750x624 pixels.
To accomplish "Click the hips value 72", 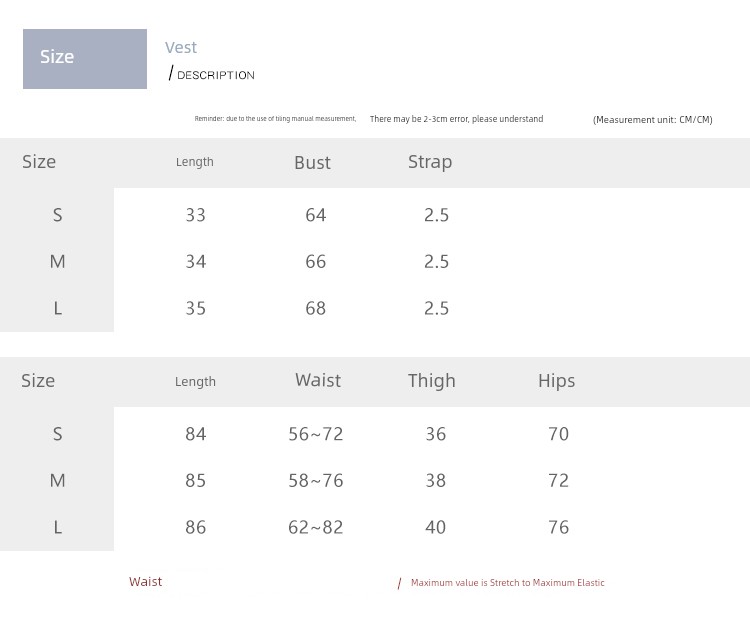I will (559, 480).
